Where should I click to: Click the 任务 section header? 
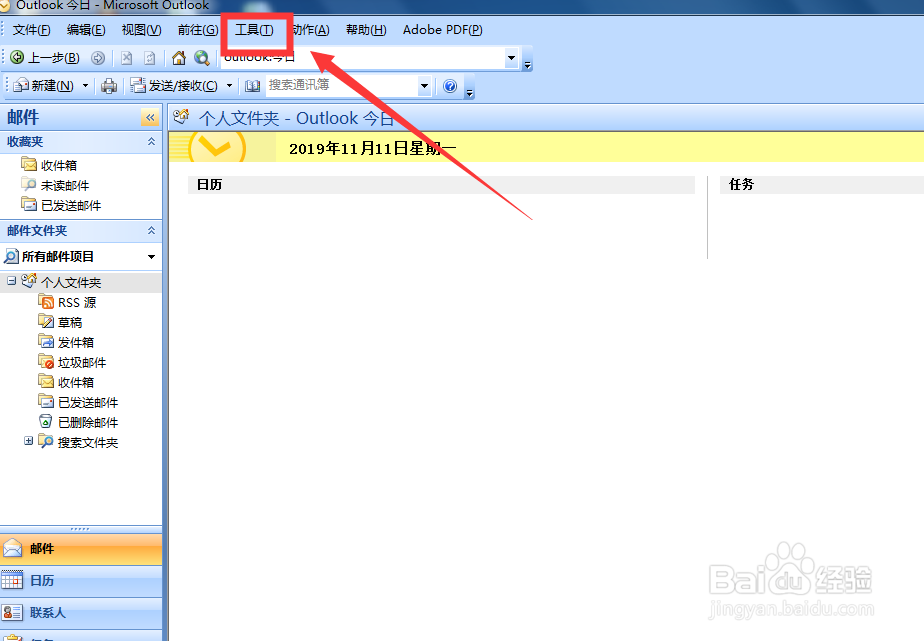tap(822, 185)
